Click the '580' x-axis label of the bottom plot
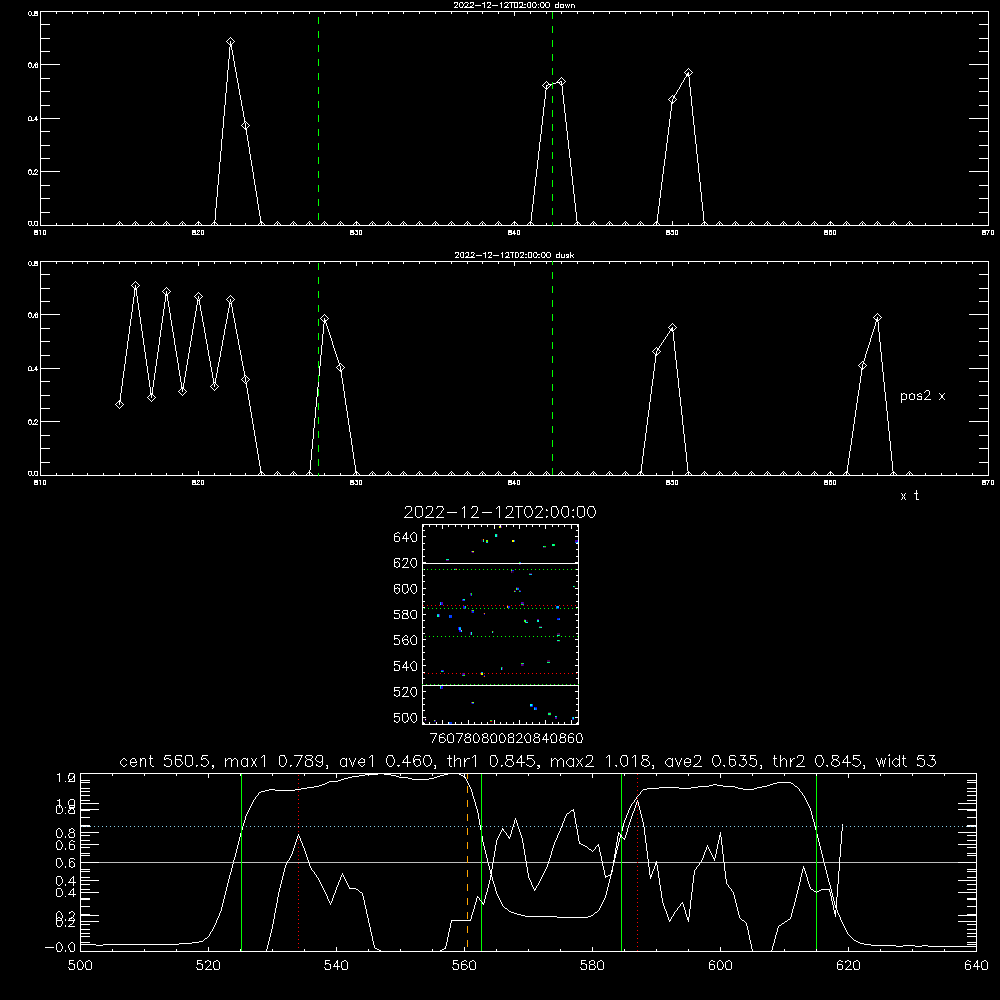Viewport: 1000px width, 1000px height. (592, 966)
